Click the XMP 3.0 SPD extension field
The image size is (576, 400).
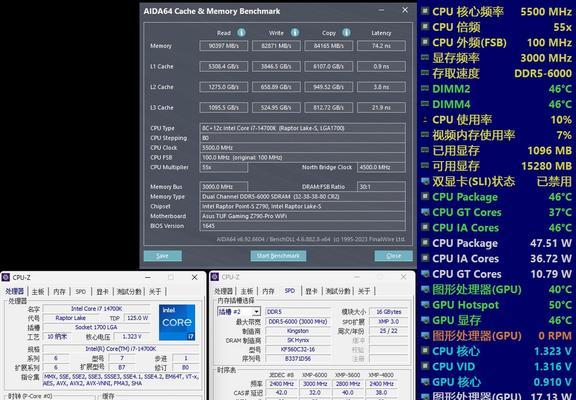pyautogui.click(x=388, y=321)
